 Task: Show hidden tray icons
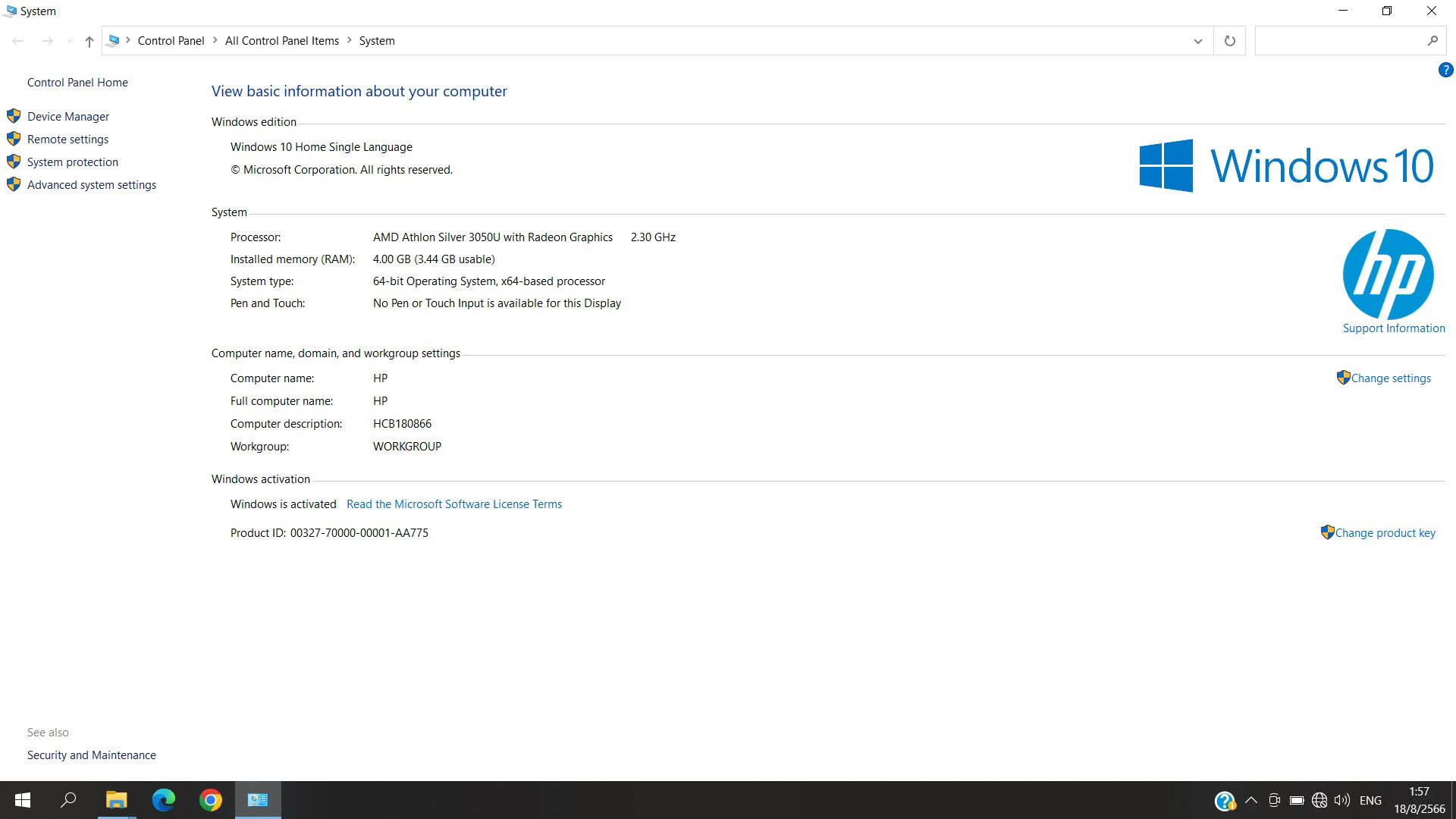pos(1251,800)
